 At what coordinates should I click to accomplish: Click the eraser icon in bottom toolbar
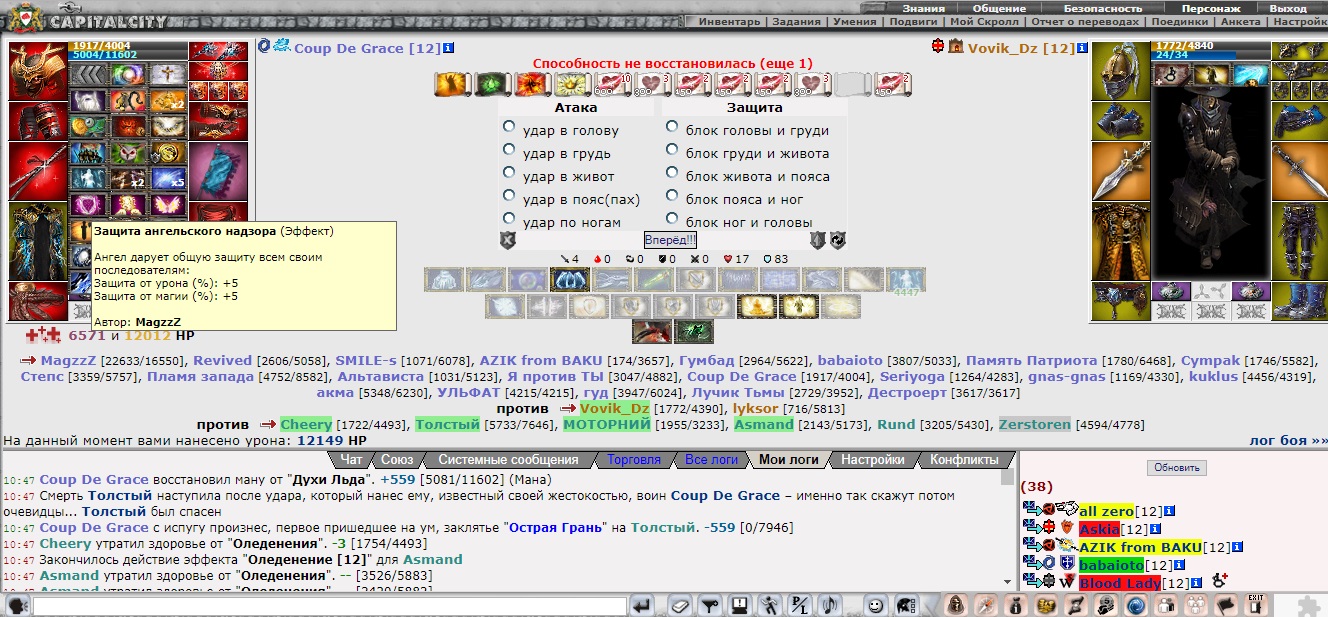pyautogui.click(x=680, y=605)
